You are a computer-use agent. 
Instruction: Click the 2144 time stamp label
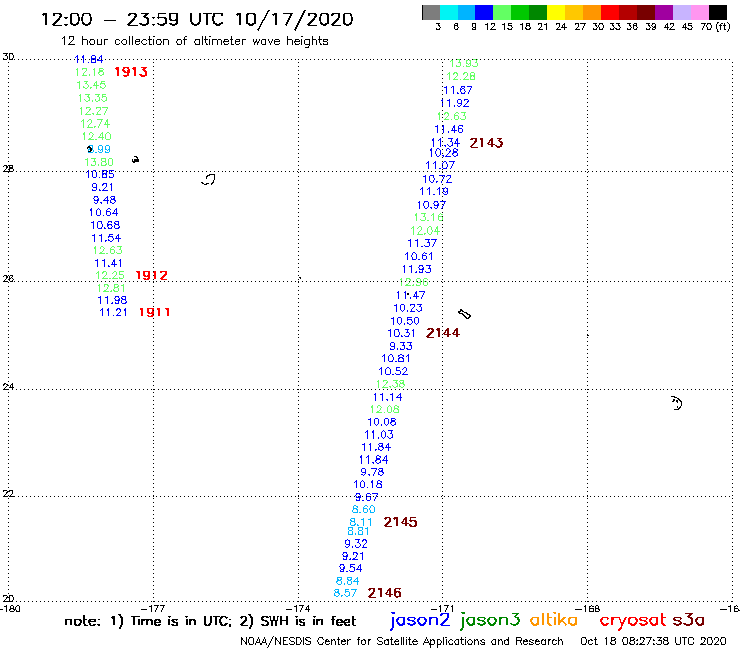443,333
